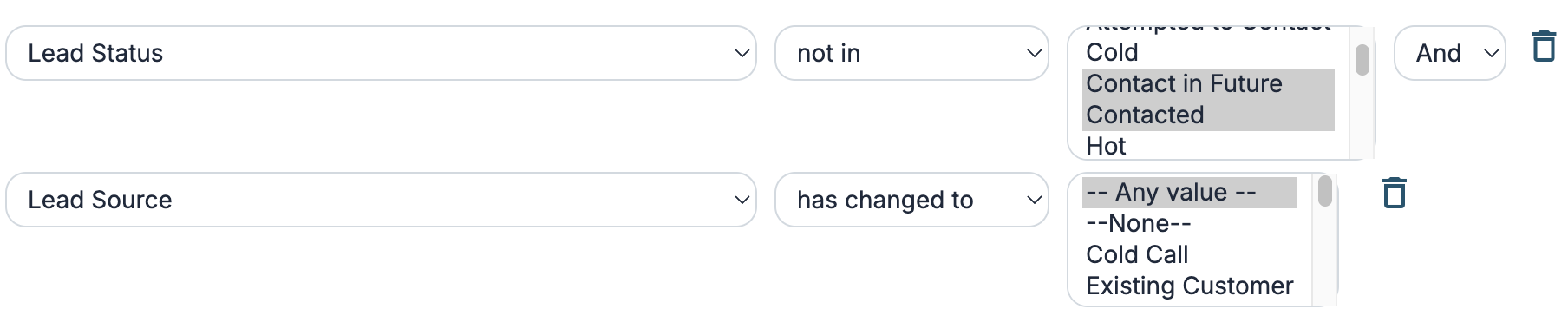The width and height of the screenshot is (1568, 316).
Task: Click the chevron on Lead Status dropdown
Action: click(742, 53)
